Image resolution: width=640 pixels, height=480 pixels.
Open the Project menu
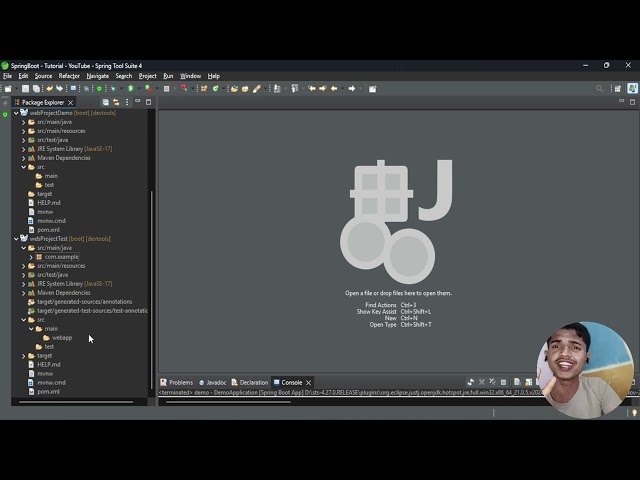[147, 76]
